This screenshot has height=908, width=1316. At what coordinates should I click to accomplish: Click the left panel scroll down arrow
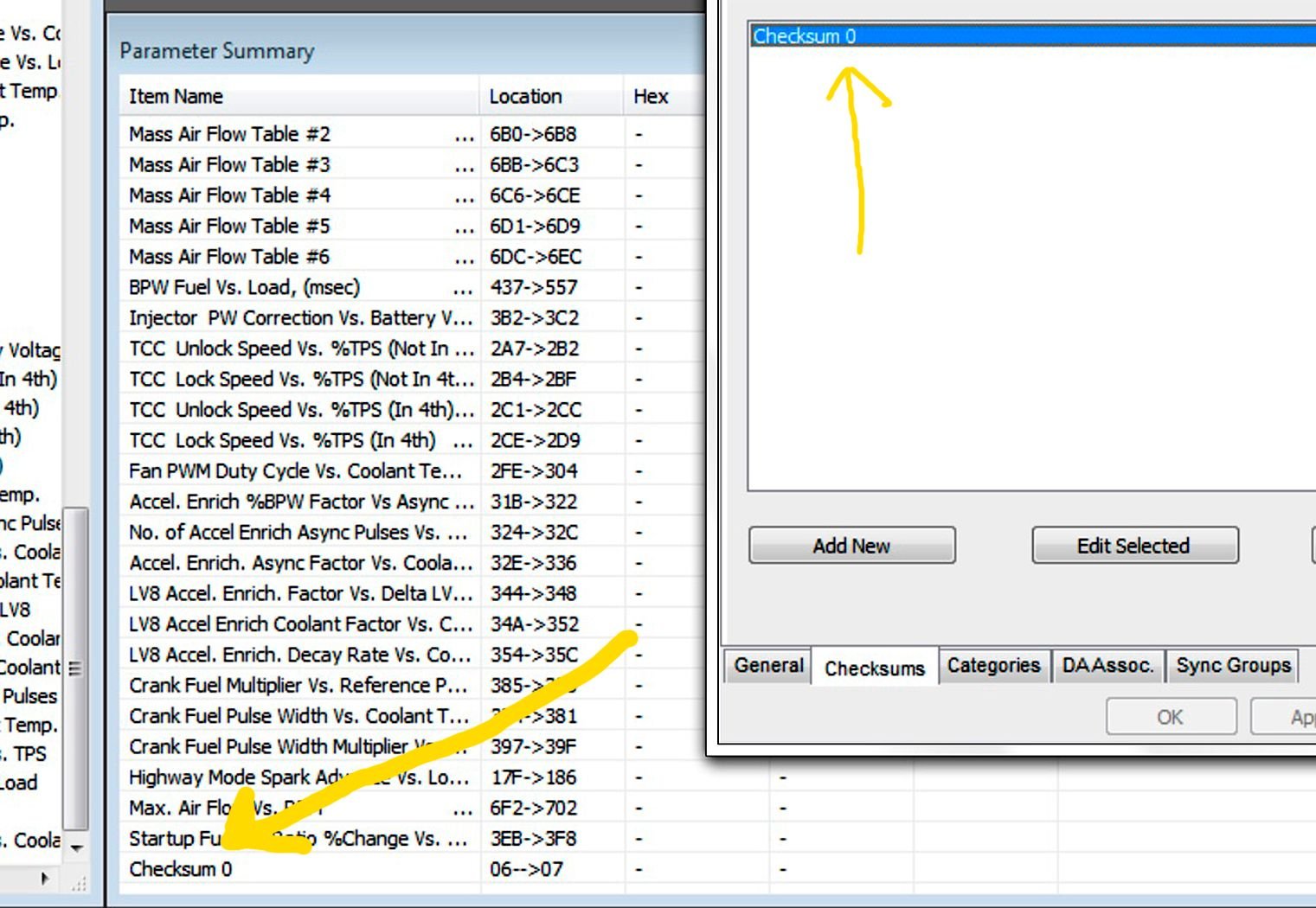76,847
